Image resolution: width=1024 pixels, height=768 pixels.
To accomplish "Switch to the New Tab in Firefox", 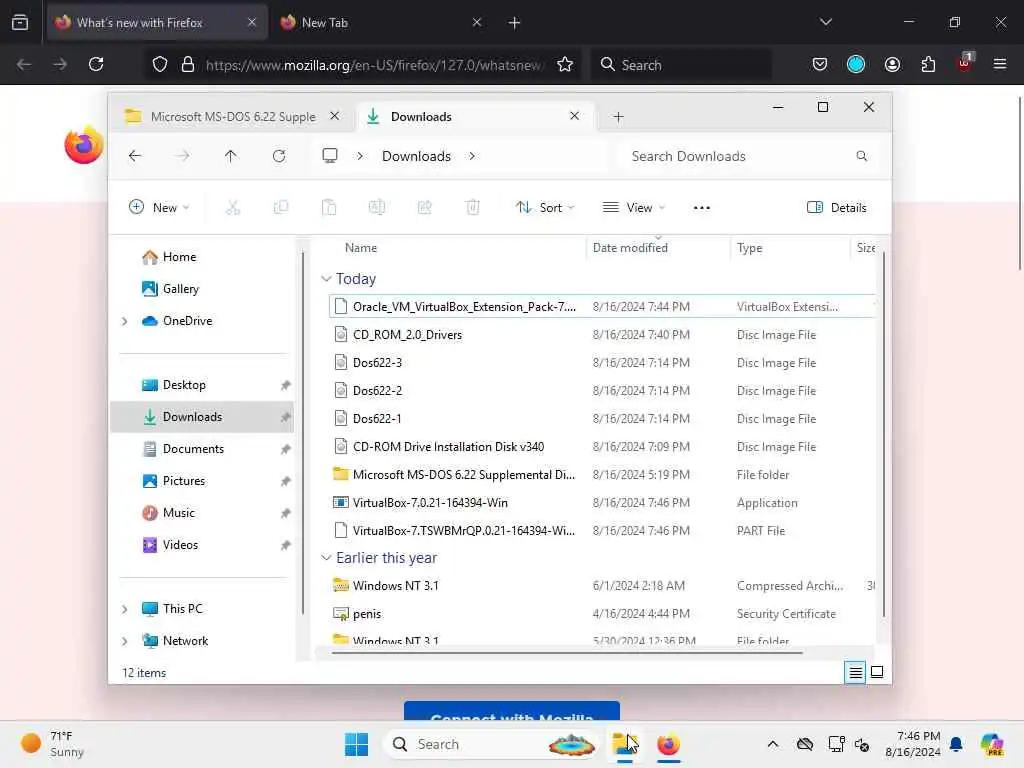I will pyautogui.click(x=382, y=23).
